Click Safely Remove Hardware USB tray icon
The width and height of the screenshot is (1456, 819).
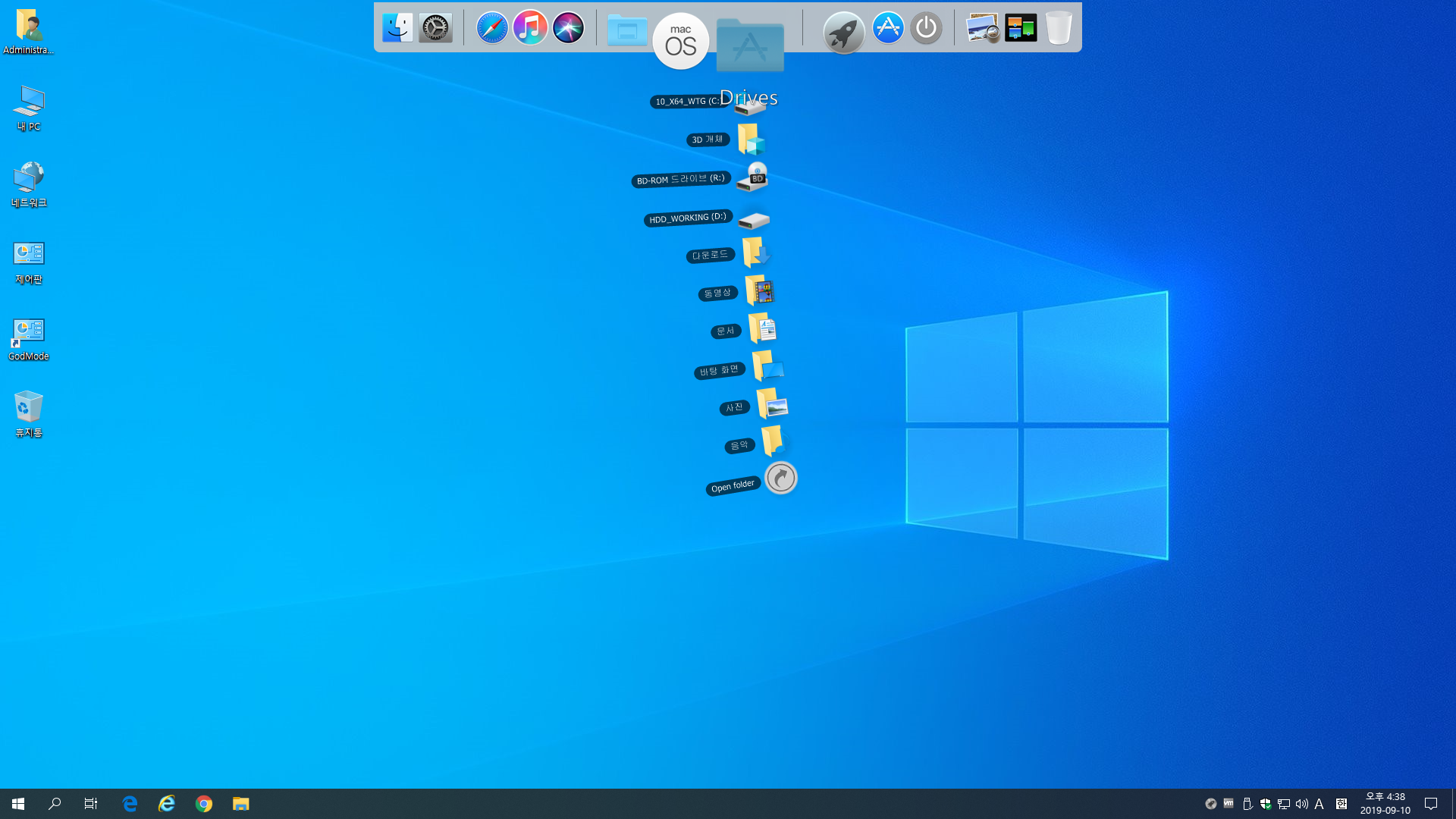pos(1247,804)
